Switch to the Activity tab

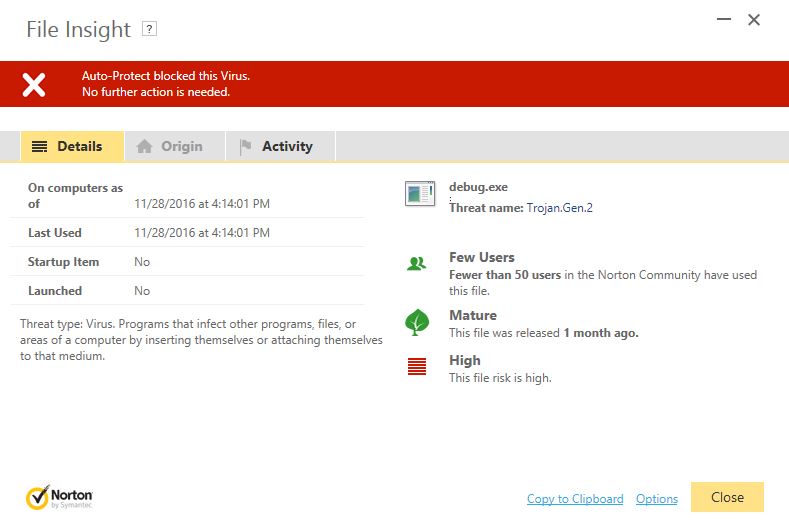[x=287, y=146]
